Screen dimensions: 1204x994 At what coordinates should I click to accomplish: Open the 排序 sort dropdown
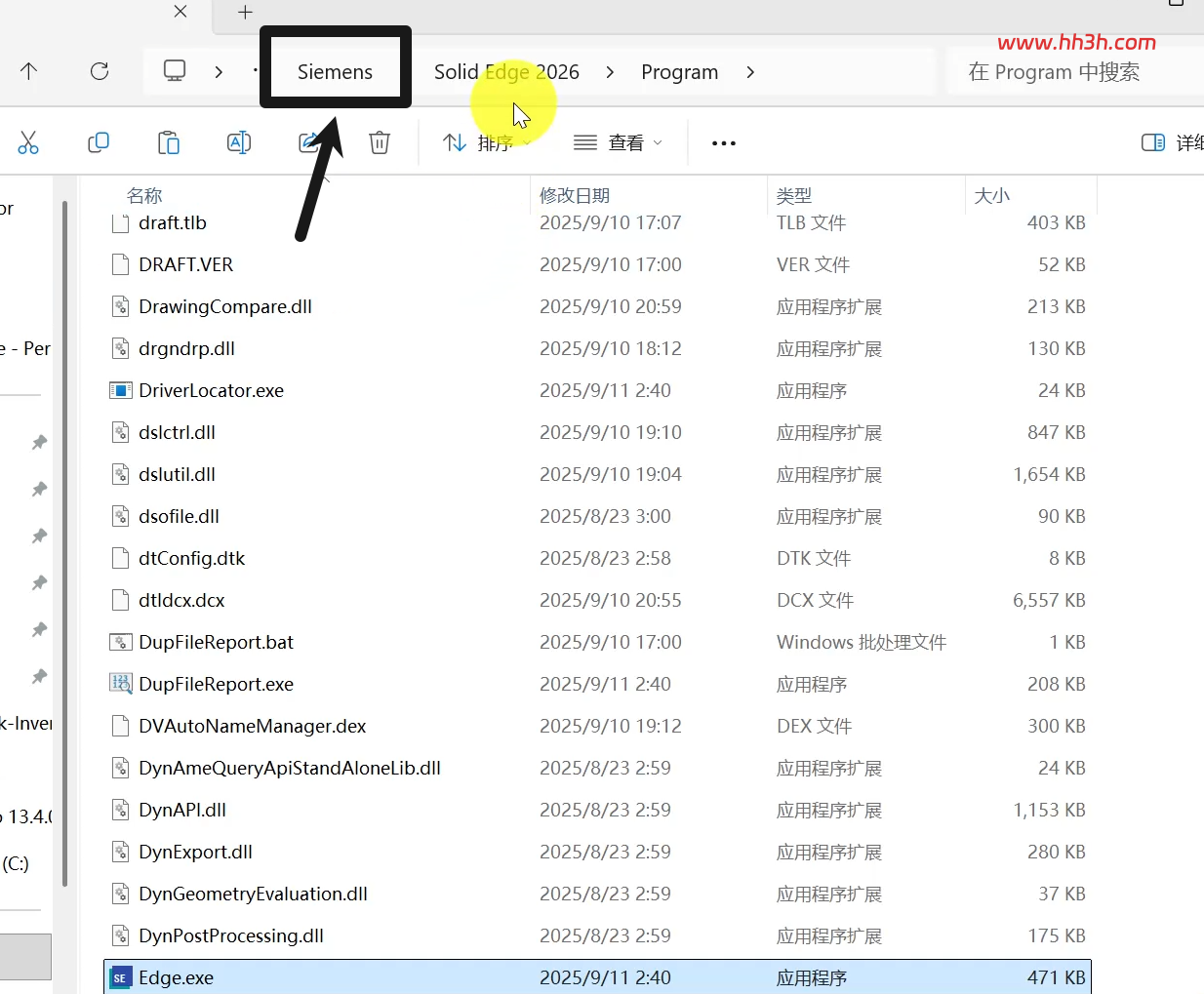[x=486, y=143]
